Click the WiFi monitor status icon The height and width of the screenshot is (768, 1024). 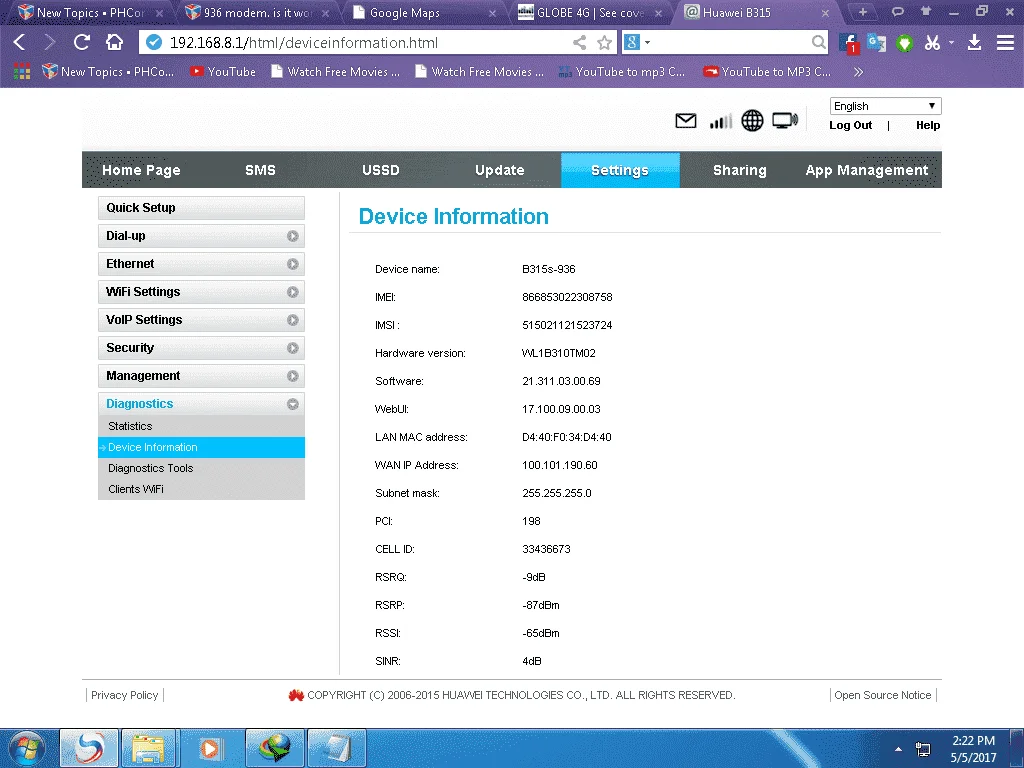click(785, 120)
